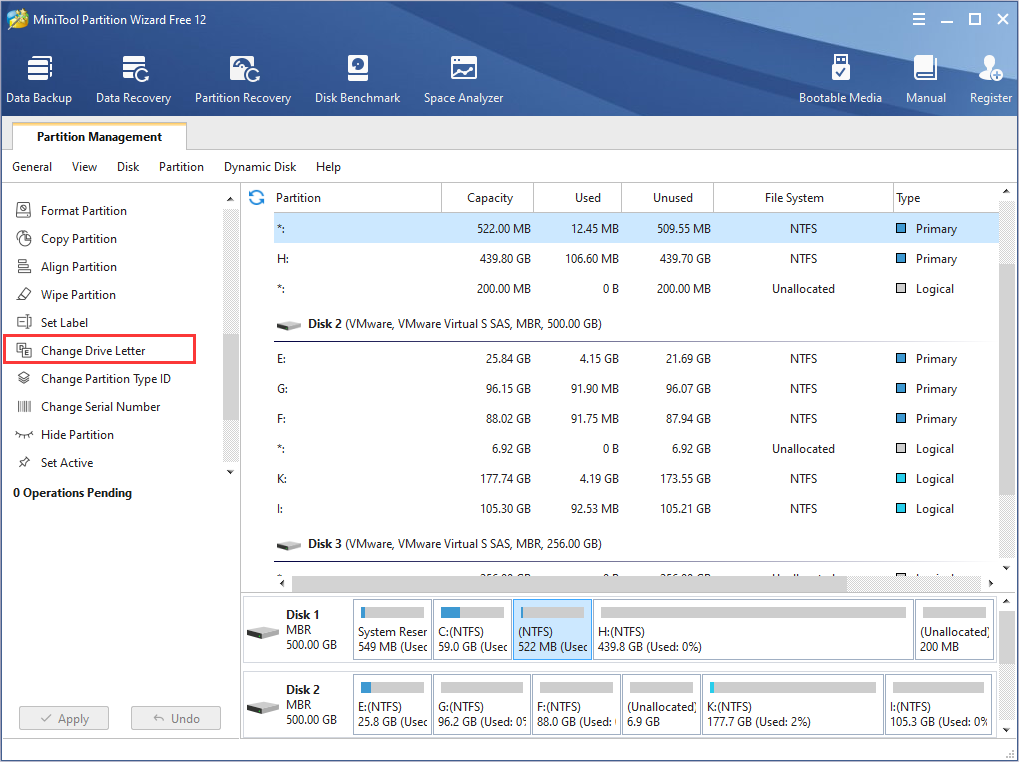This screenshot has height=762, width=1019.
Task: Click the left panel scroll up arrow
Action: pos(230,198)
